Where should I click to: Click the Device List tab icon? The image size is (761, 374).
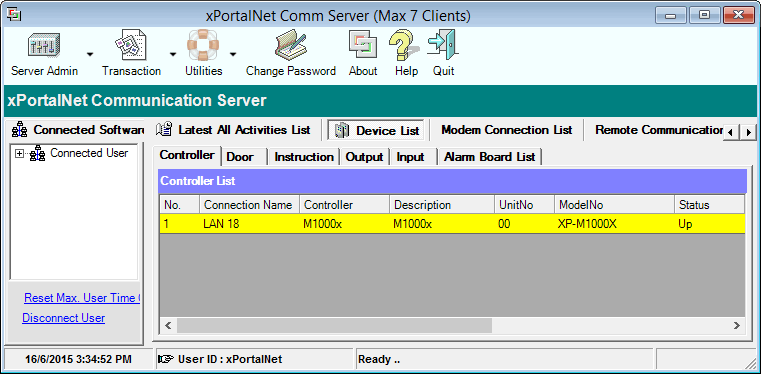pos(342,130)
